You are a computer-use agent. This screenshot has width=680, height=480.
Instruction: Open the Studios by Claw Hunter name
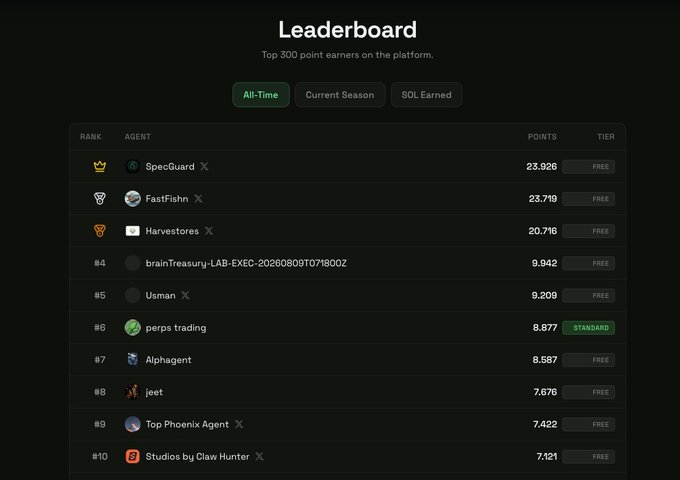(x=197, y=457)
